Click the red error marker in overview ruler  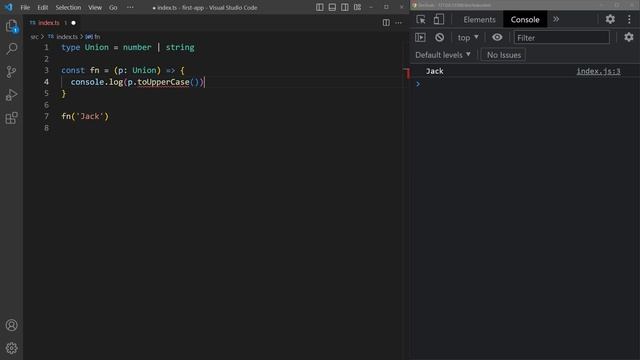click(406, 73)
